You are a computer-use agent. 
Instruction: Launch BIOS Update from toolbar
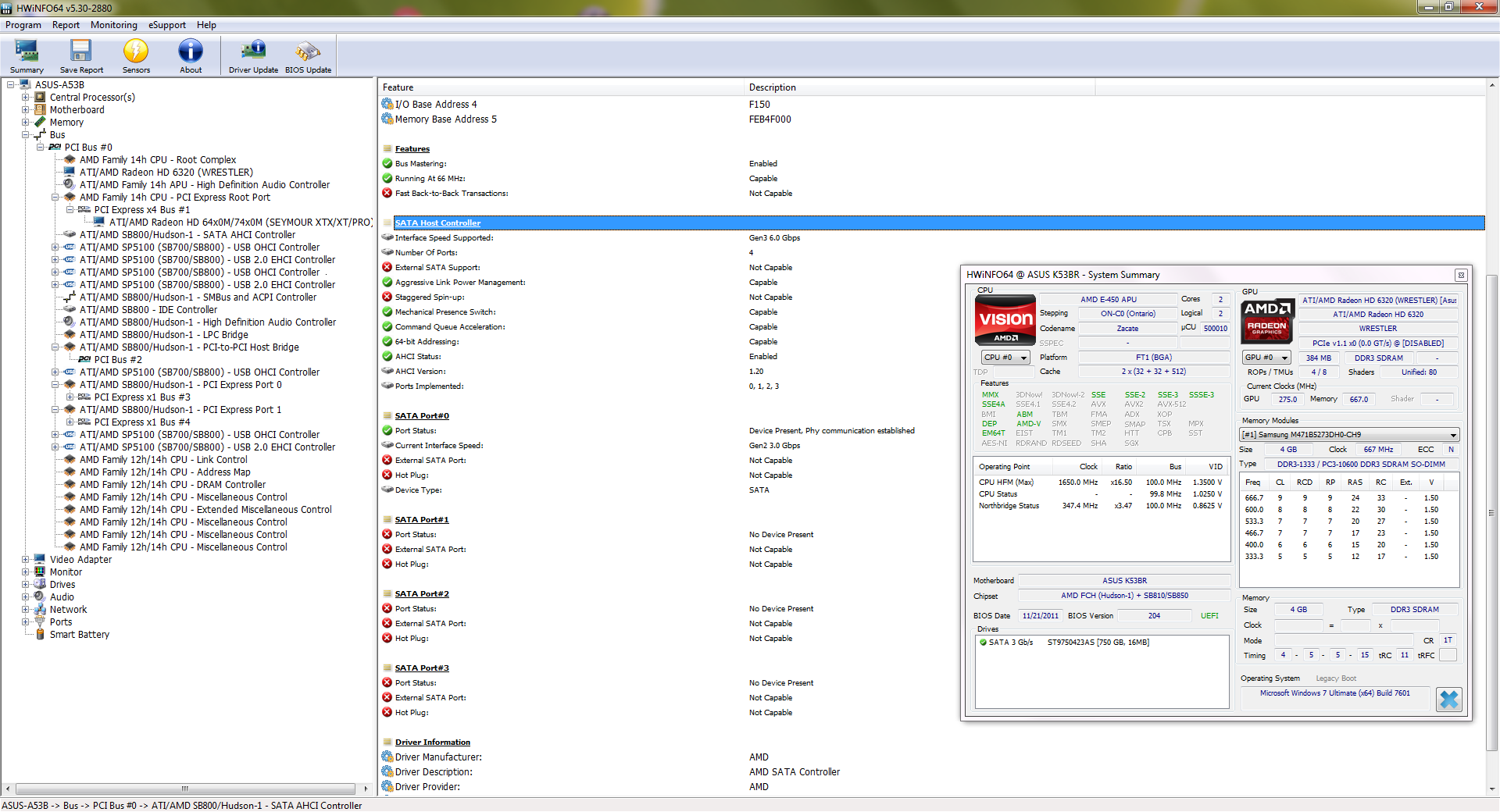click(308, 55)
